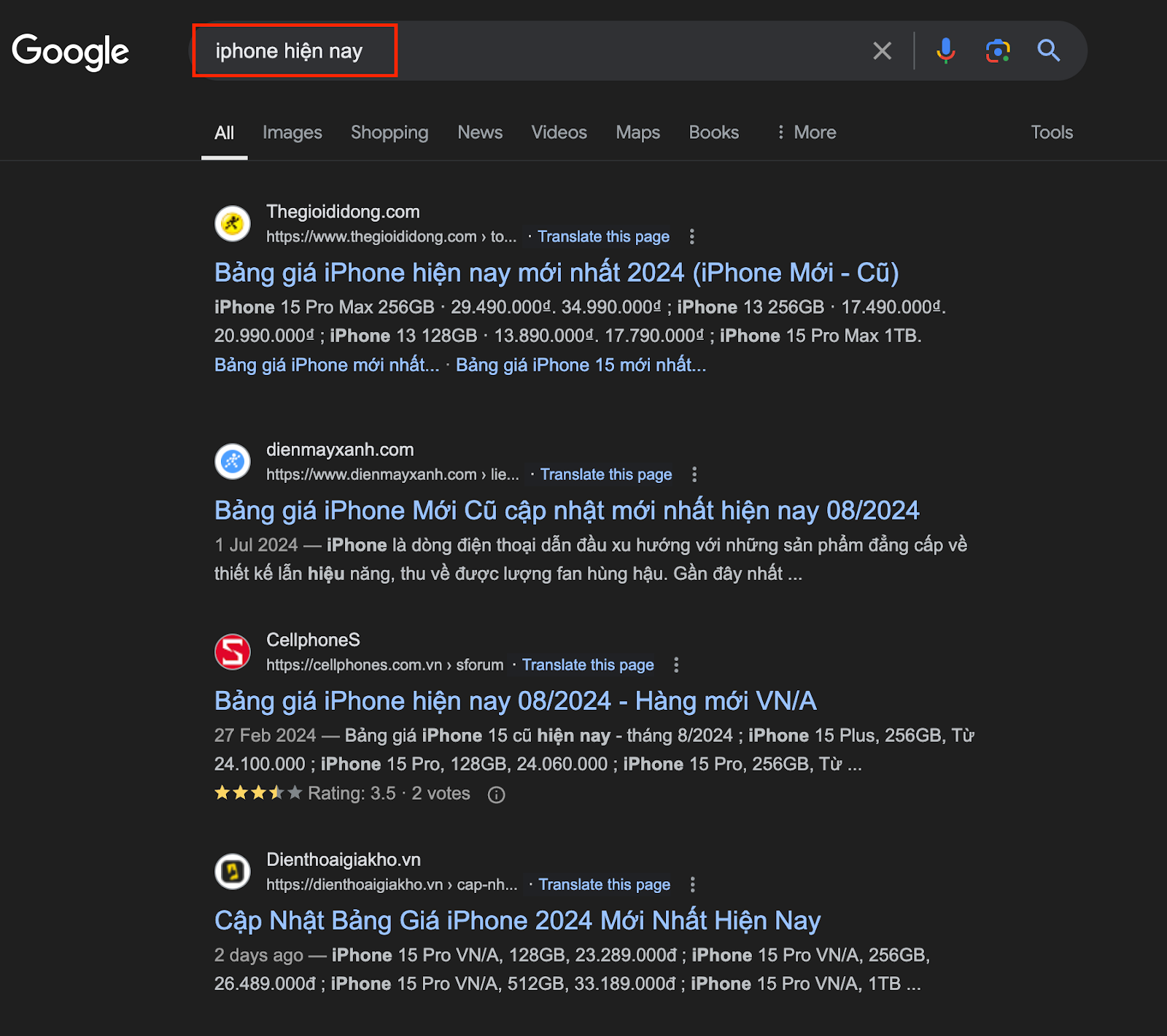The height and width of the screenshot is (1036, 1167).
Task: Open the Tools options
Action: click(x=1052, y=132)
